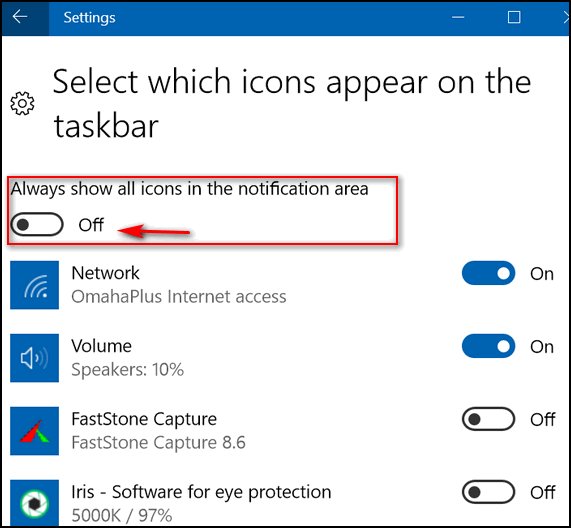Maximize the Settings window
This screenshot has width=571, height=528.
[514, 17]
